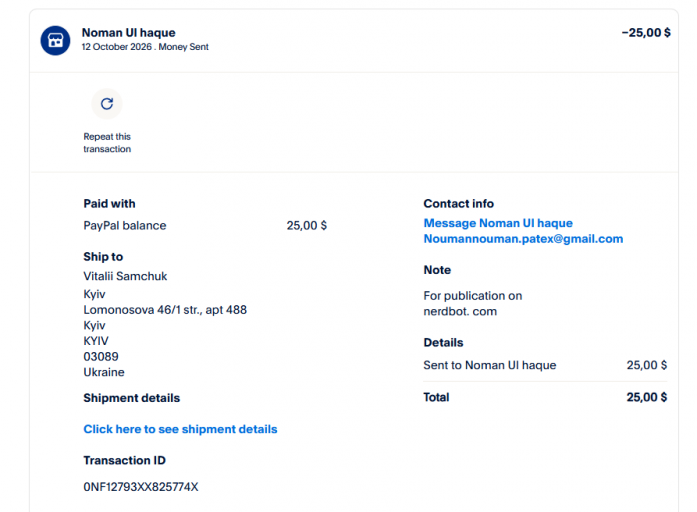Click the Total amount '25,00 $'
This screenshot has height=512, width=697.
pyautogui.click(x=647, y=397)
